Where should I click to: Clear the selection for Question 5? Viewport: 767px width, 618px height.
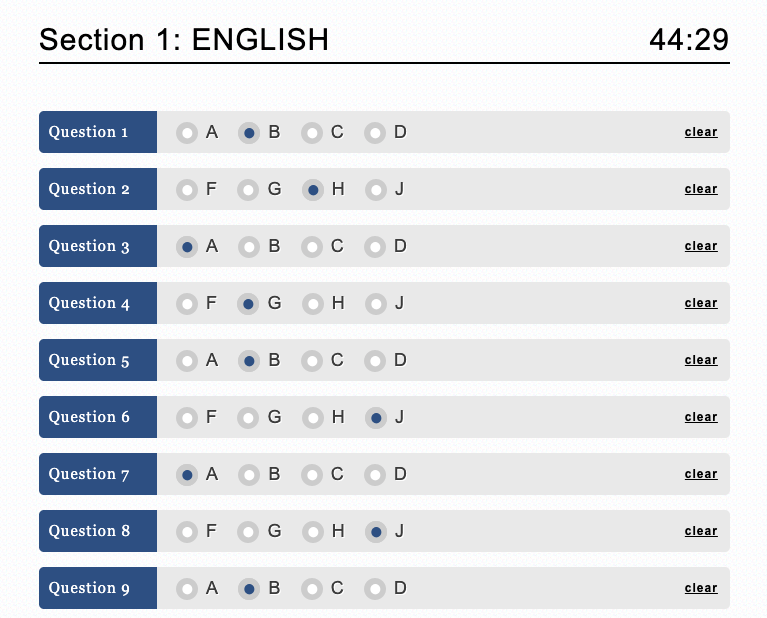(x=701, y=360)
